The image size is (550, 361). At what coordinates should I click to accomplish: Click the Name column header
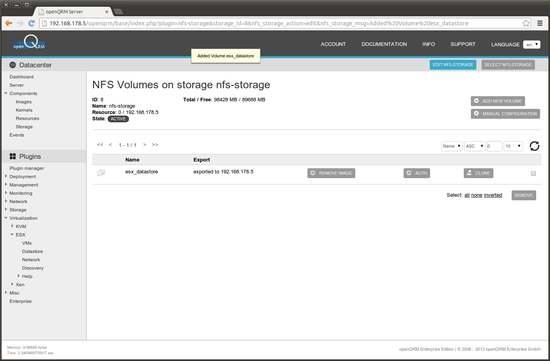click(132, 160)
